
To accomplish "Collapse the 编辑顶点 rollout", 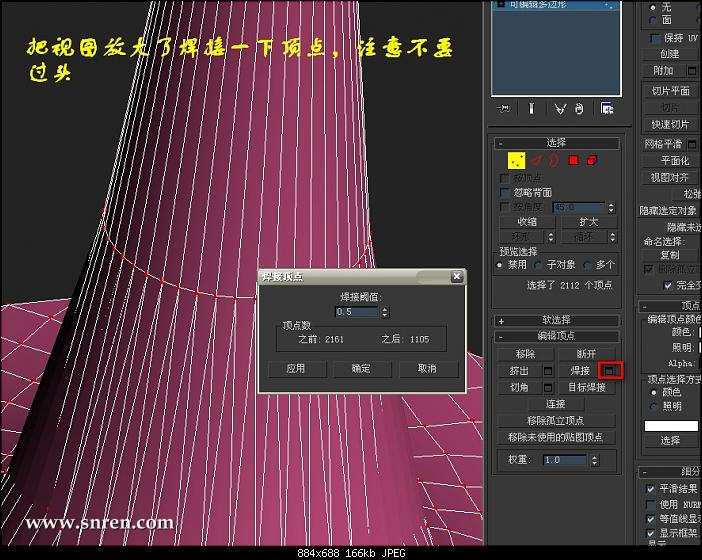I will [556, 336].
